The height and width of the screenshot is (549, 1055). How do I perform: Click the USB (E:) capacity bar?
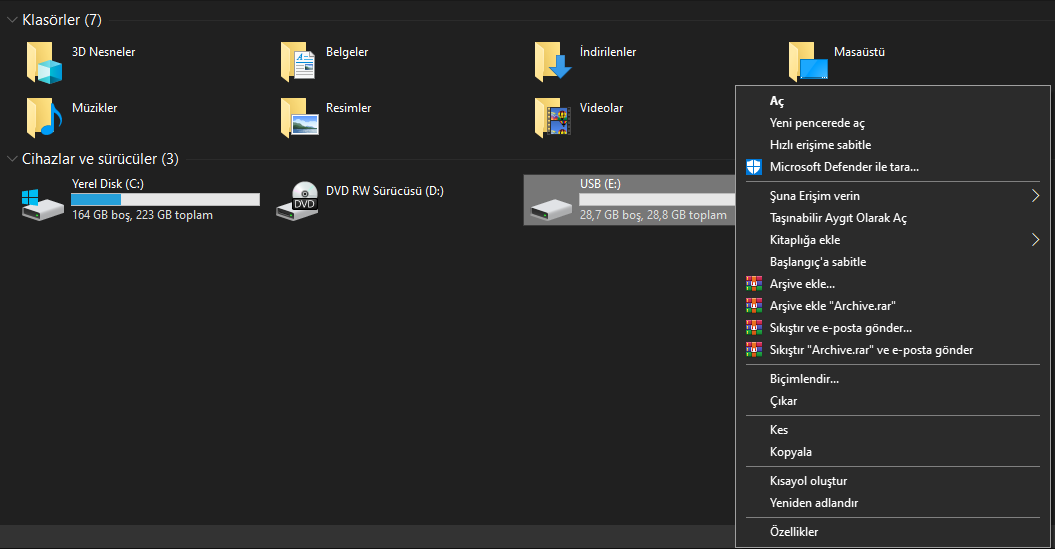[x=657, y=199]
